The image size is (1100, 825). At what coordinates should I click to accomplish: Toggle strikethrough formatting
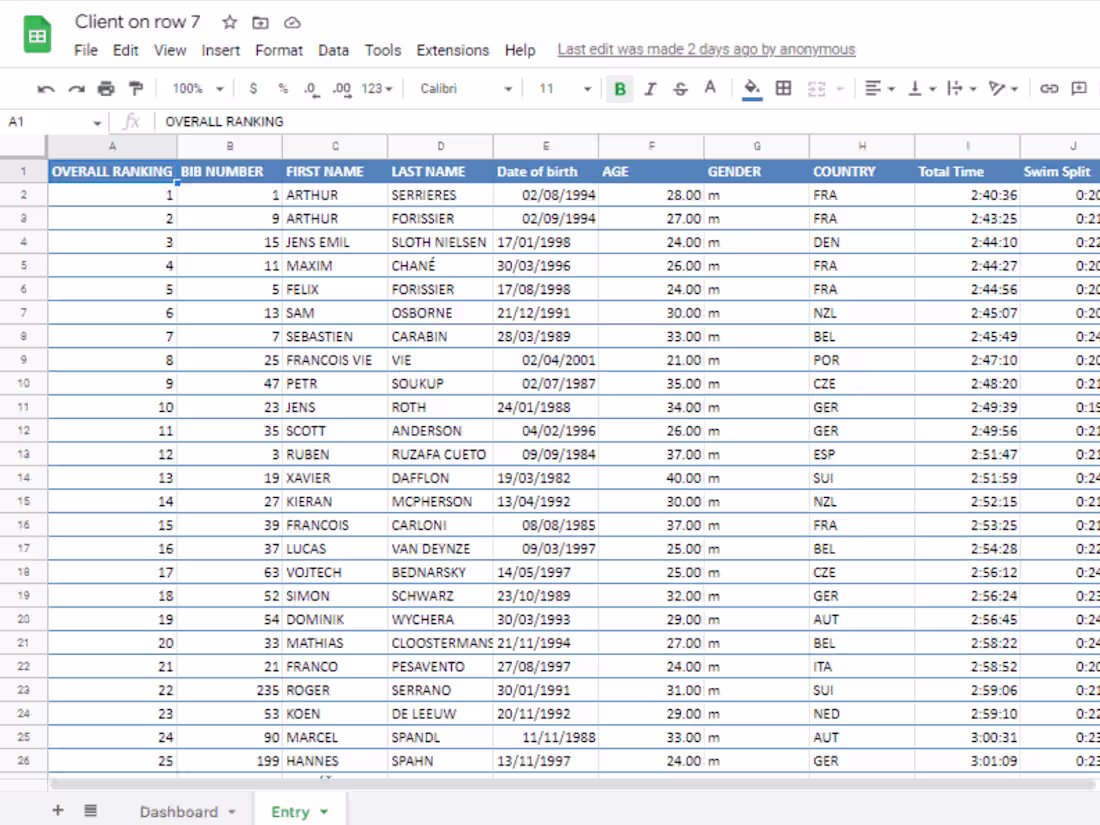pos(680,89)
